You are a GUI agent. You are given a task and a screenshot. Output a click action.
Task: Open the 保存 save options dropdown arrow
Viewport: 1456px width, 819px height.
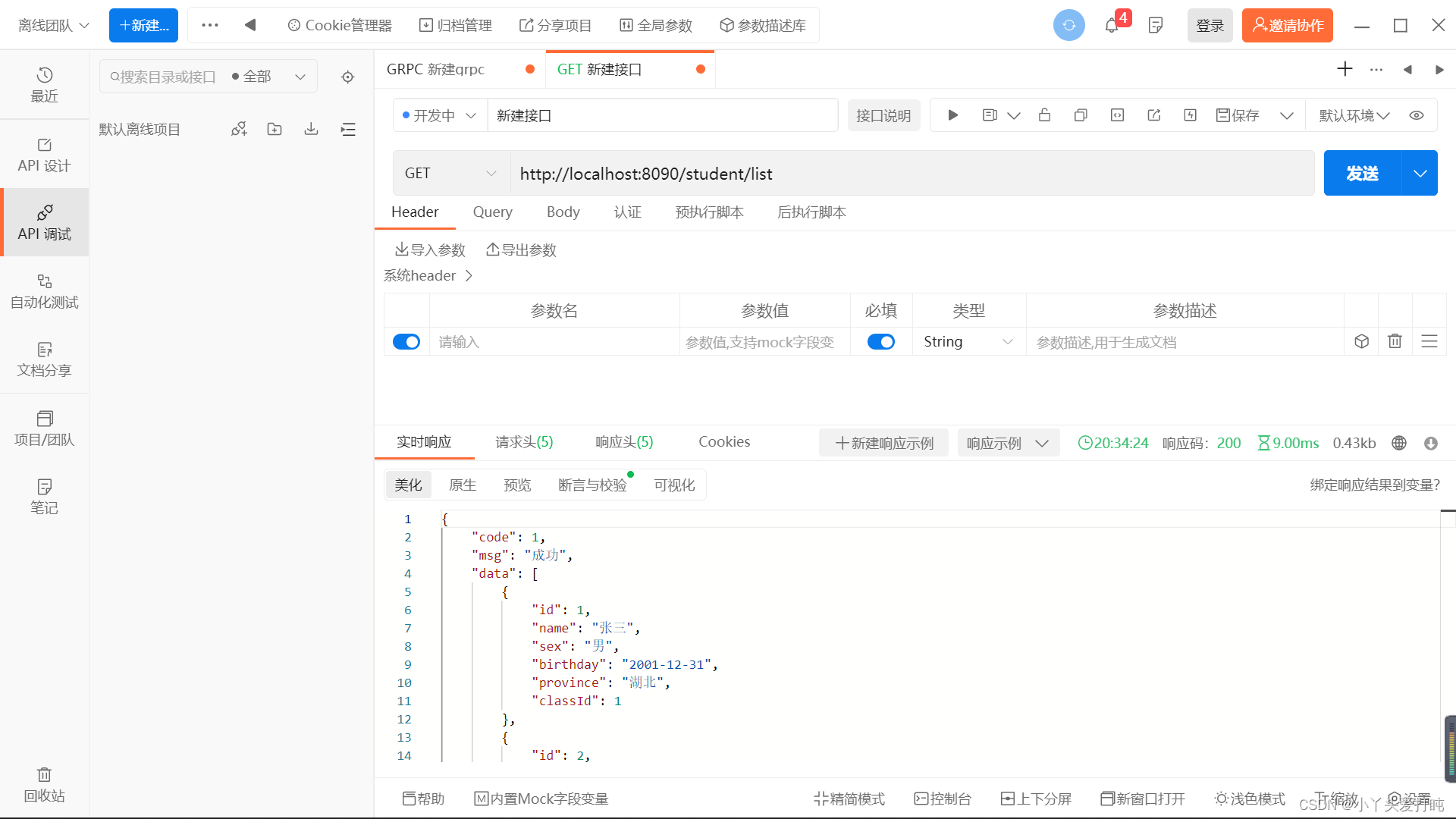point(1287,115)
